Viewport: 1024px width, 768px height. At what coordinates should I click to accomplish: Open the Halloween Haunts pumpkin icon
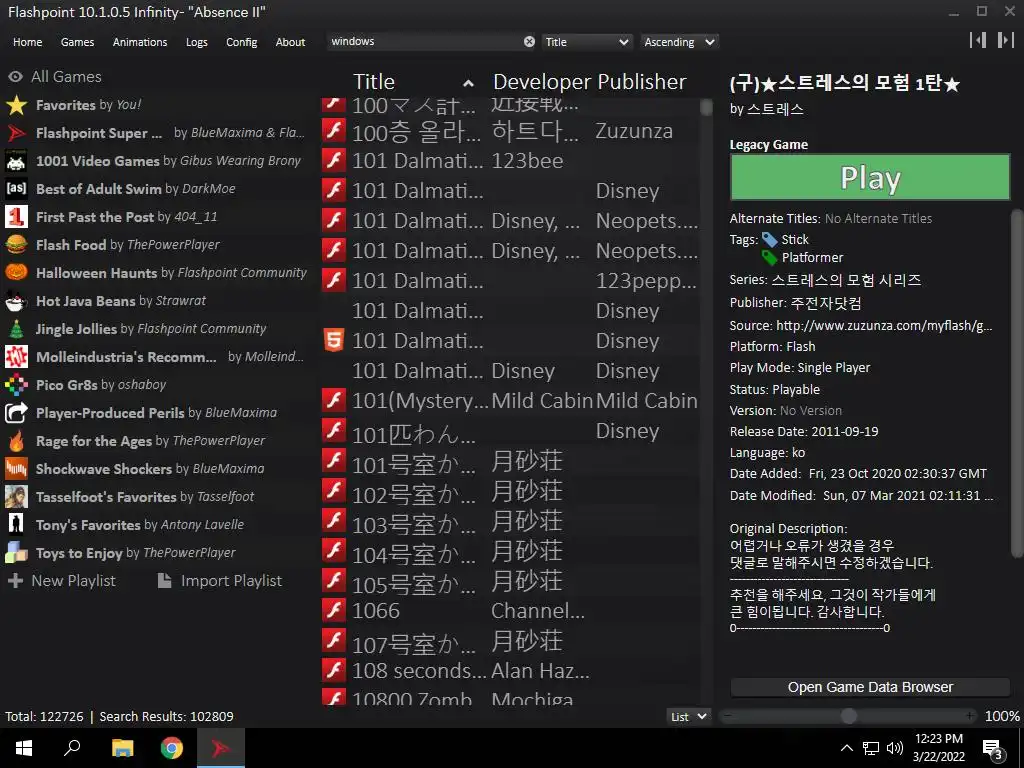tap(16, 272)
